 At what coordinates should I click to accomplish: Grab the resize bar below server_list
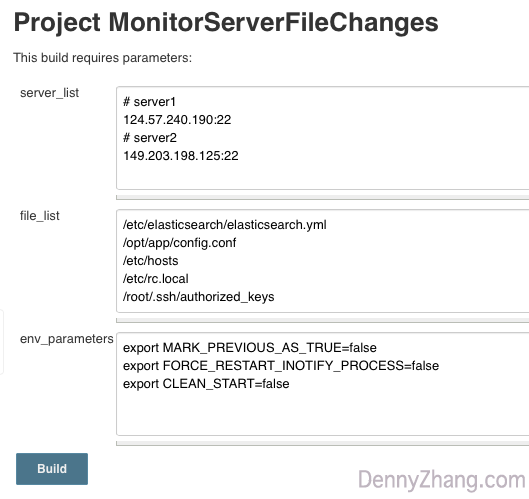point(323,197)
